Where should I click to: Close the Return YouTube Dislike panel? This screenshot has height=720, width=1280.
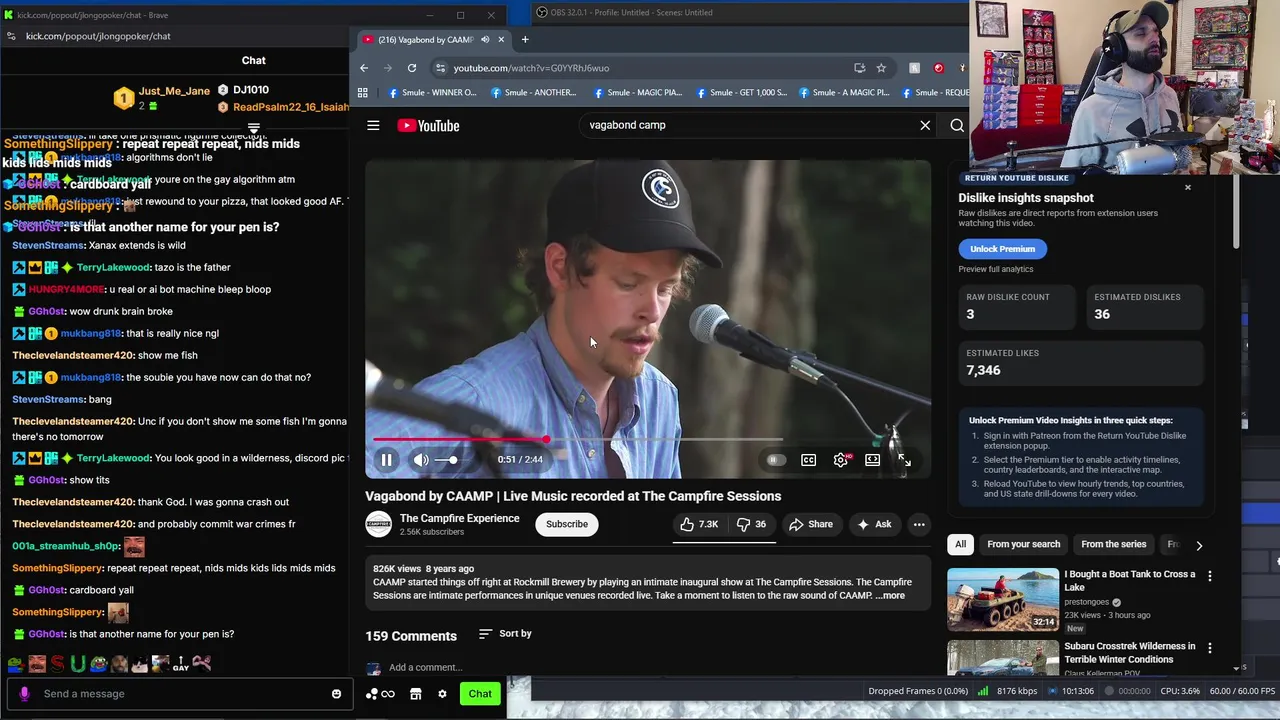pos(1188,187)
